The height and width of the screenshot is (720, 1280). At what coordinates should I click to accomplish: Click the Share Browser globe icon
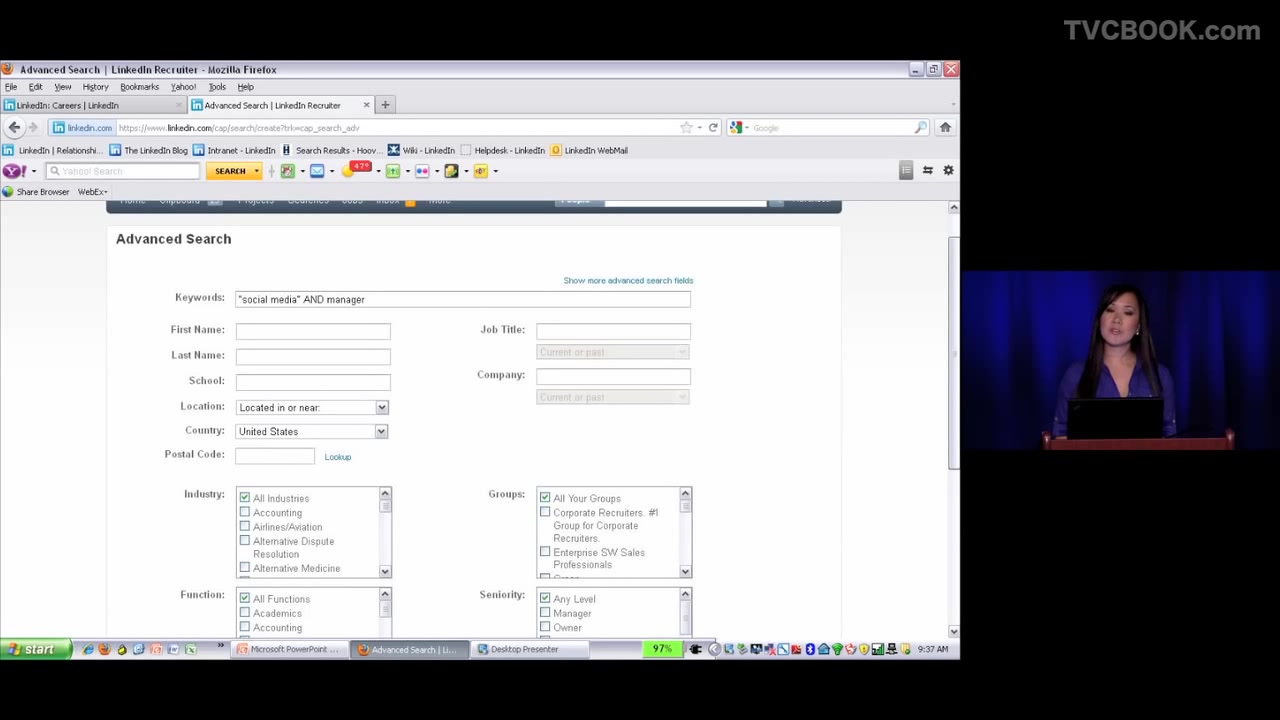8,192
